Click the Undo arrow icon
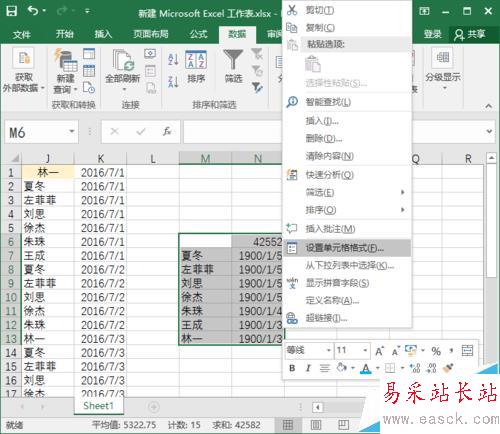 coord(33,11)
